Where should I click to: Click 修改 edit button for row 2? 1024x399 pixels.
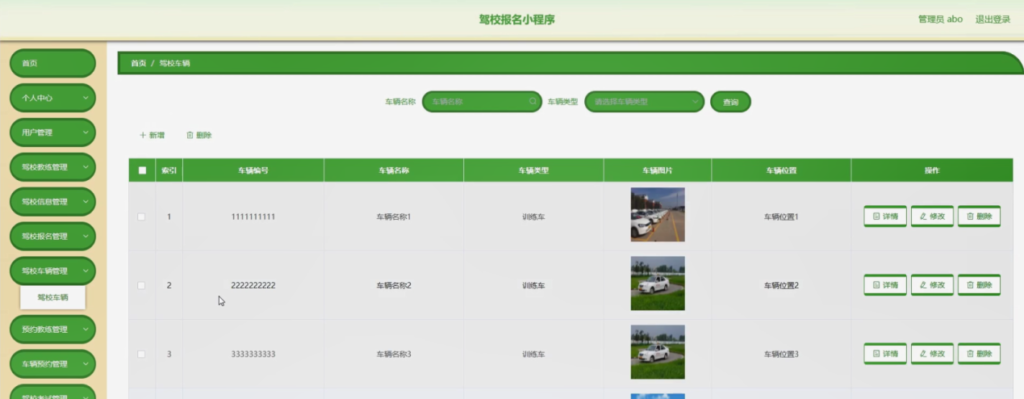(932, 285)
